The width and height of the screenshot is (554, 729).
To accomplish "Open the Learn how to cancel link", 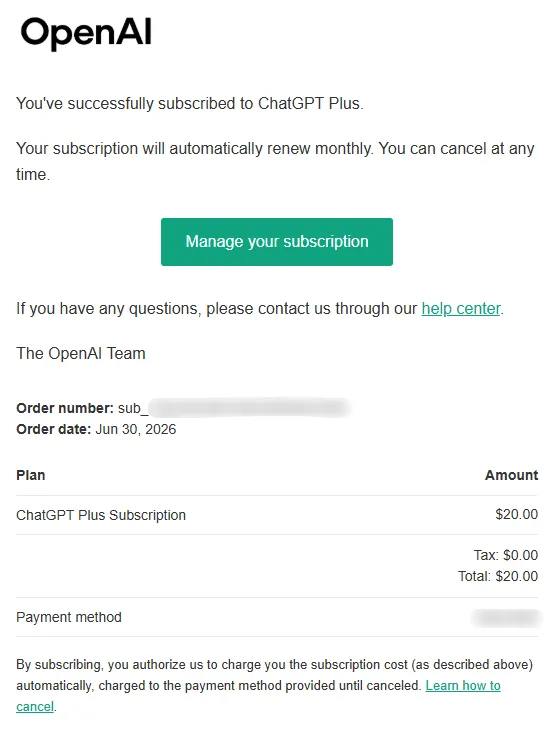I will tap(463, 686).
